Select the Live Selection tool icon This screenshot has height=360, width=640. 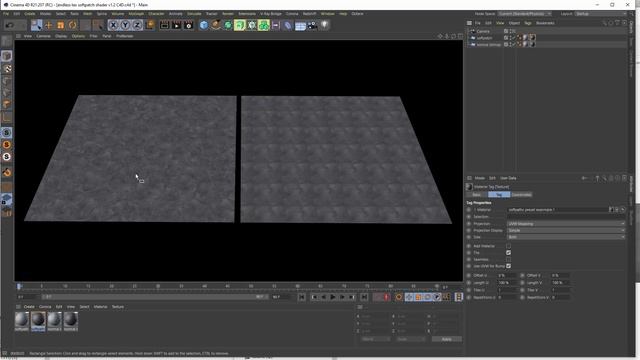(36, 25)
